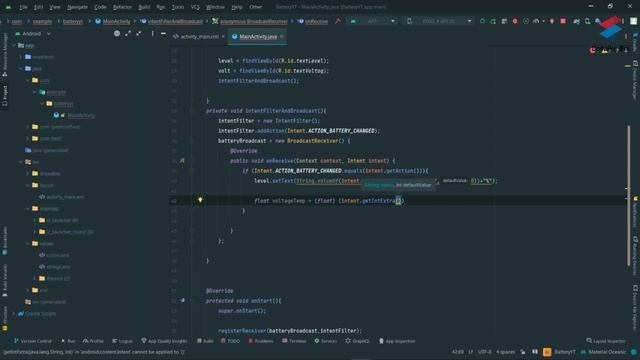The width and height of the screenshot is (640, 360).
Task: Open the Run tool window
Action: tap(68, 341)
